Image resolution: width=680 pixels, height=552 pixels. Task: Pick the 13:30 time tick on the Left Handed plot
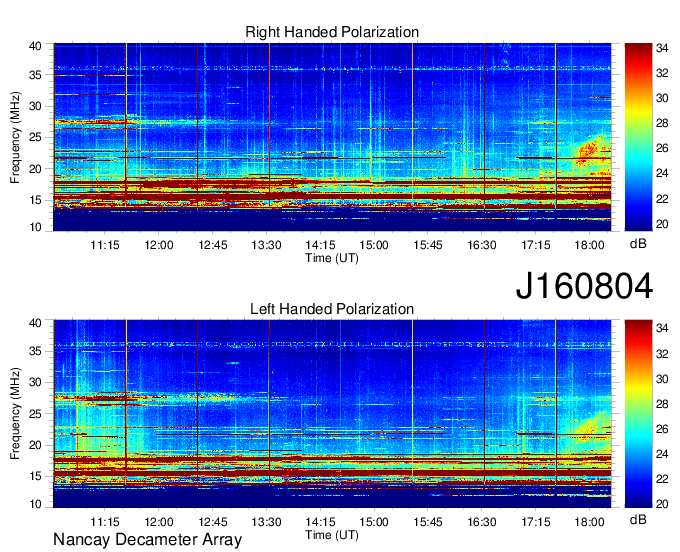point(266,522)
